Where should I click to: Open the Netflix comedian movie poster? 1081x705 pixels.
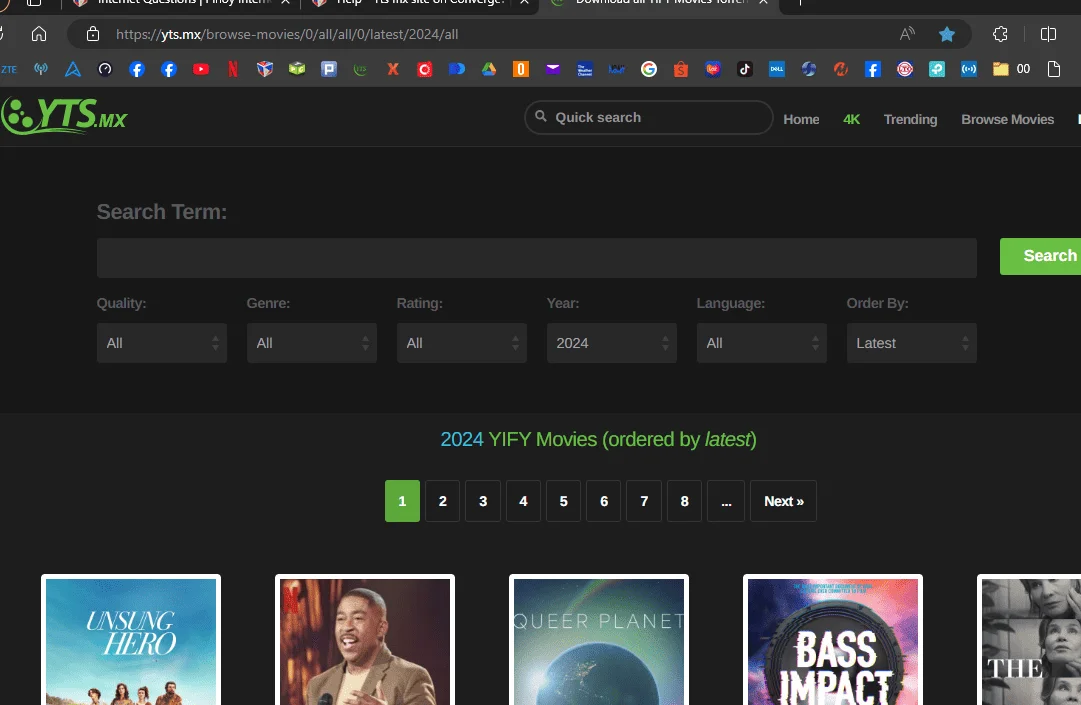tap(365, 640)
